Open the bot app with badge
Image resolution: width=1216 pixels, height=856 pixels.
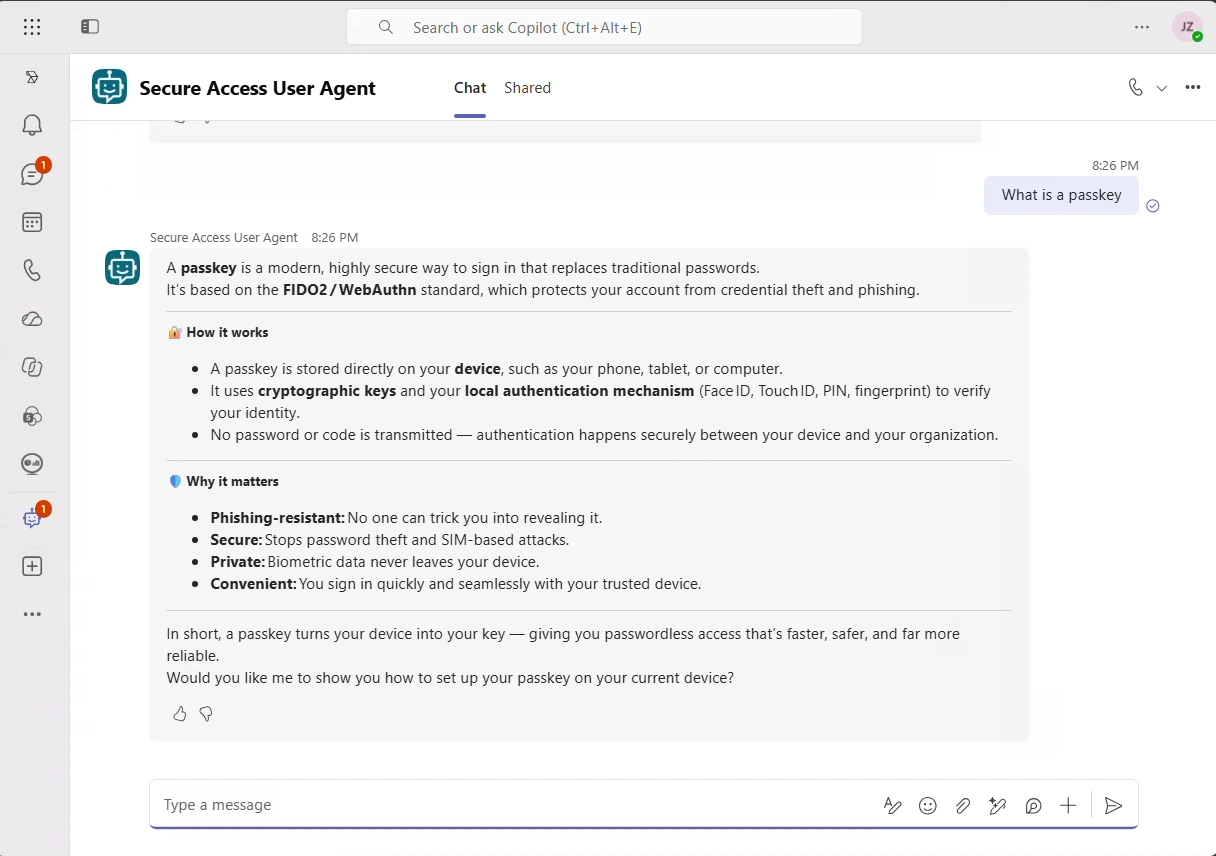(x=32, y=518)
